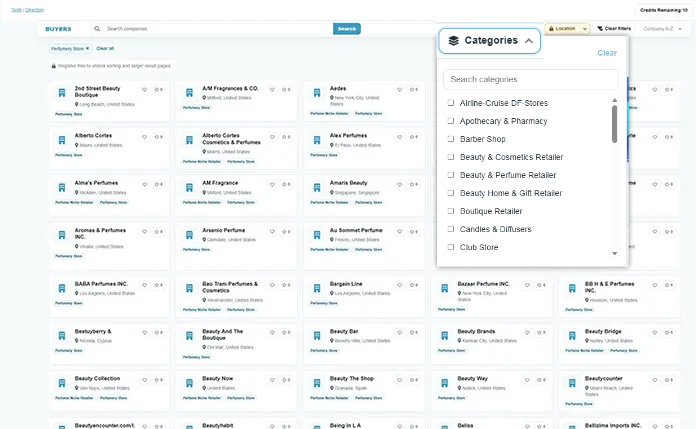This screenshot has width=696, height=429.
Task: Click Credits Remaining: 10 indicator
Action: pos(664,10)
